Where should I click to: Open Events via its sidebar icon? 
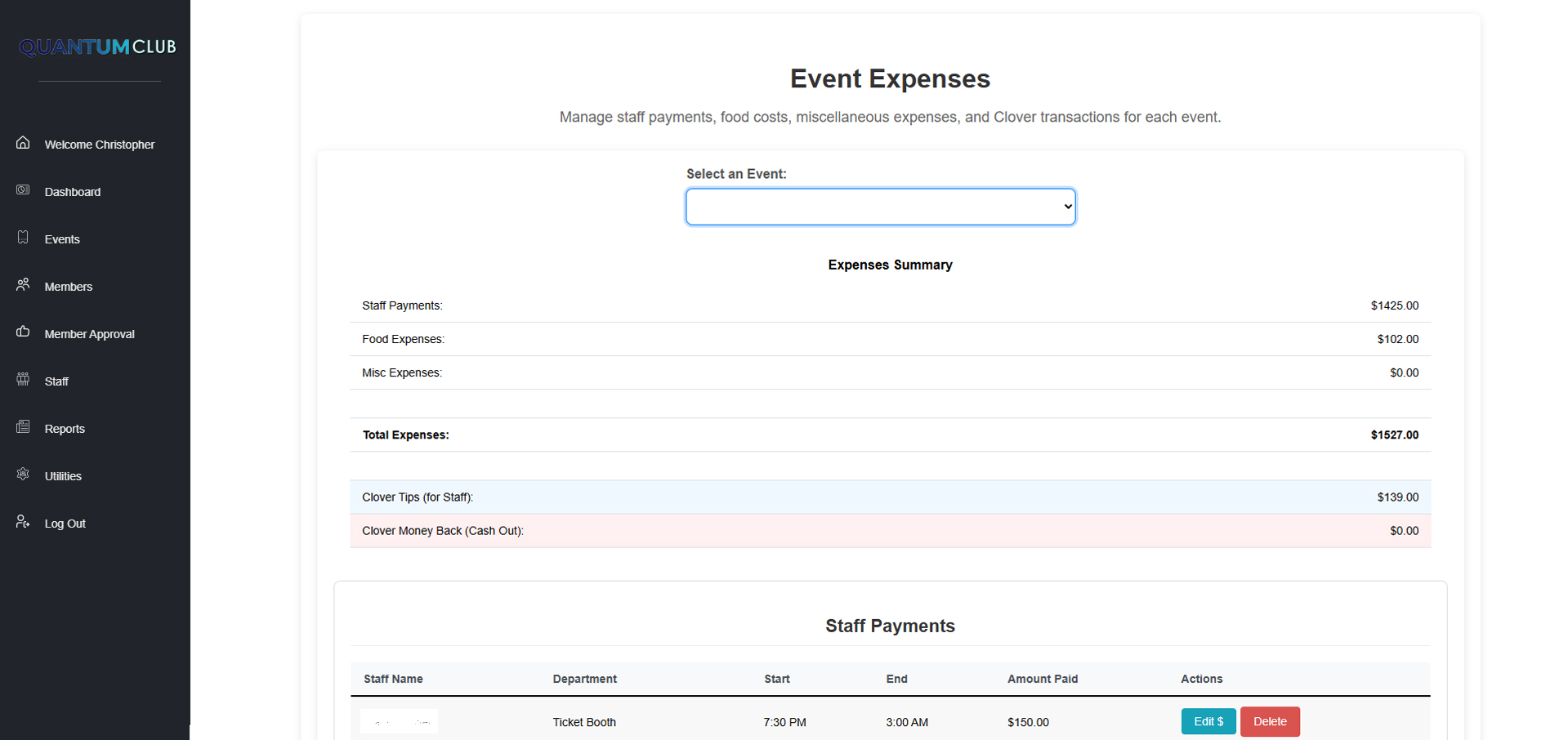tap(23, 238)
